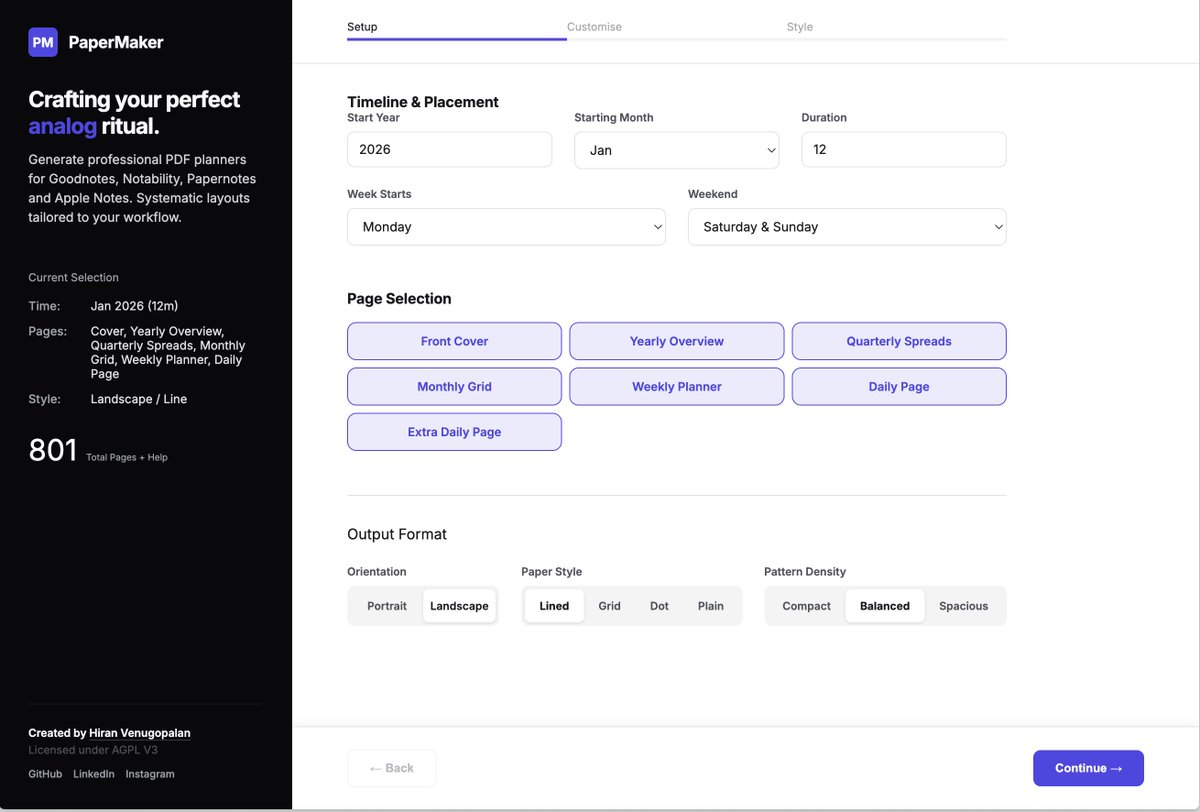
Task: Click the 'Landscape / Line' style value
Action: (139, 399)
